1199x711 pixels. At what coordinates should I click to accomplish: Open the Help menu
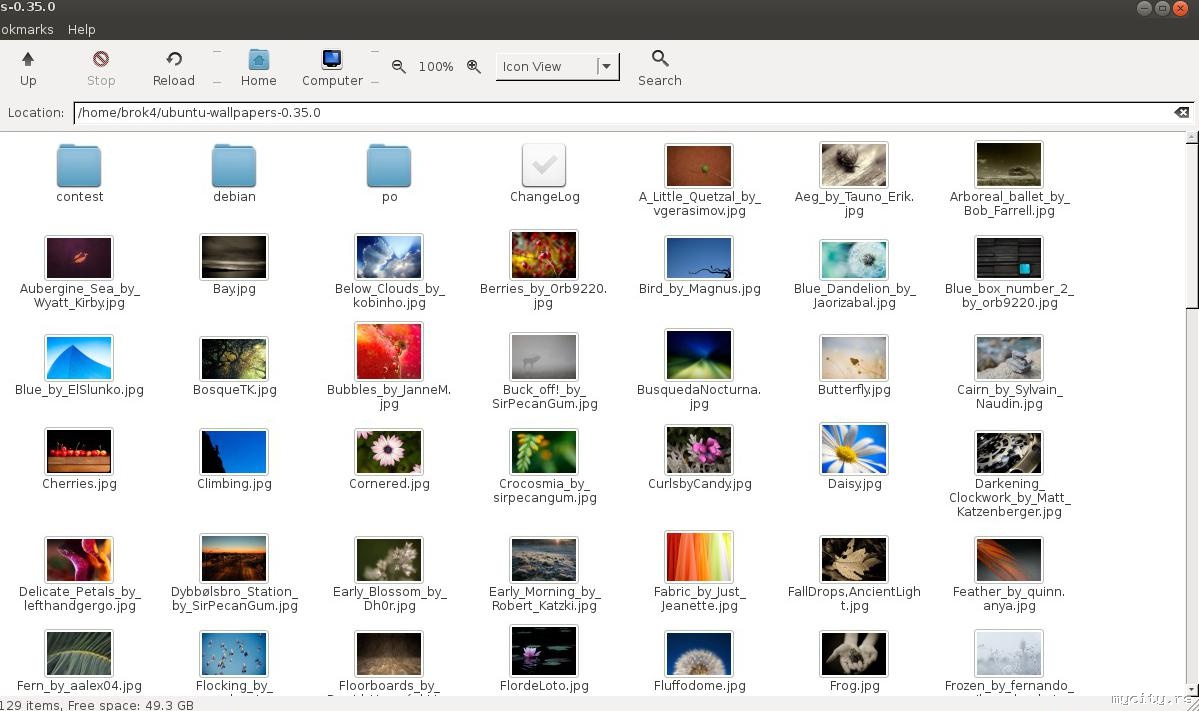(x=81, y=30)
